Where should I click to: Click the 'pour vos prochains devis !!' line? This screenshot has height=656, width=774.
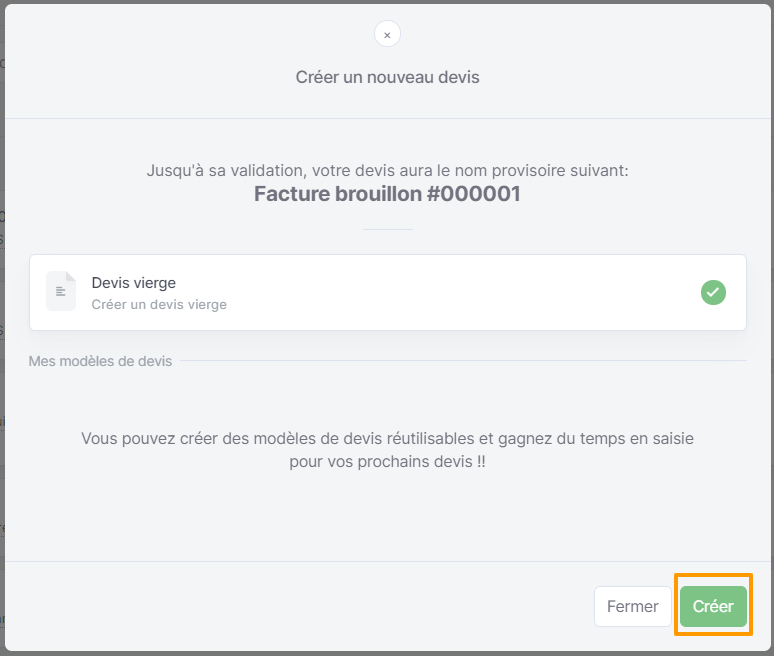tap(387, 462)
